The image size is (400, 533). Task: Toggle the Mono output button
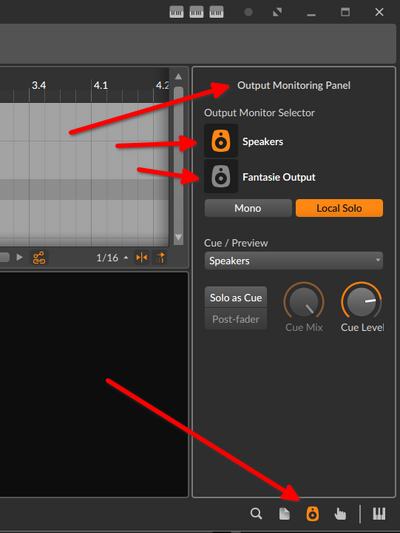coord(248,208)
